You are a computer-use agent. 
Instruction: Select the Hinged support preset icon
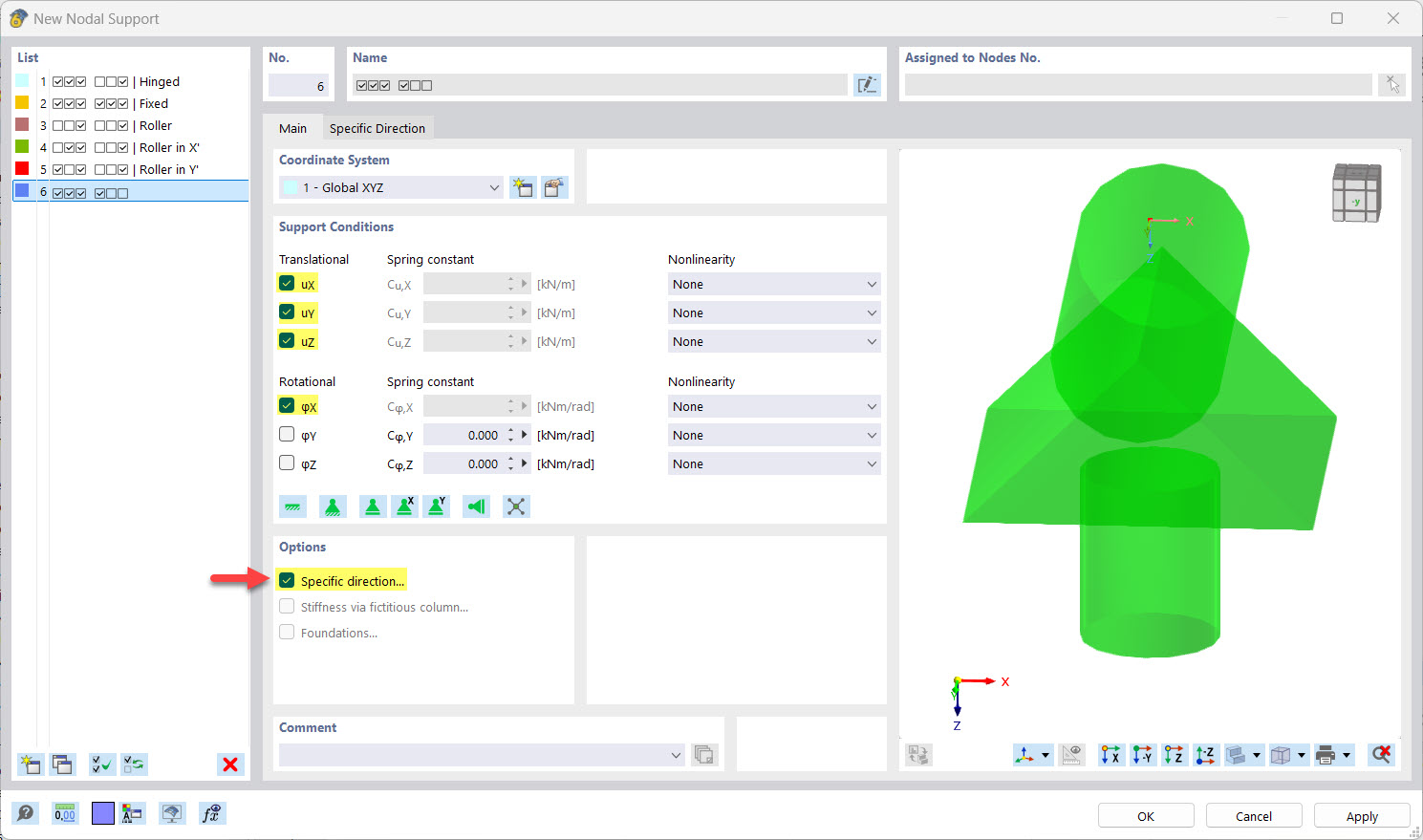[x=334, y=506]
